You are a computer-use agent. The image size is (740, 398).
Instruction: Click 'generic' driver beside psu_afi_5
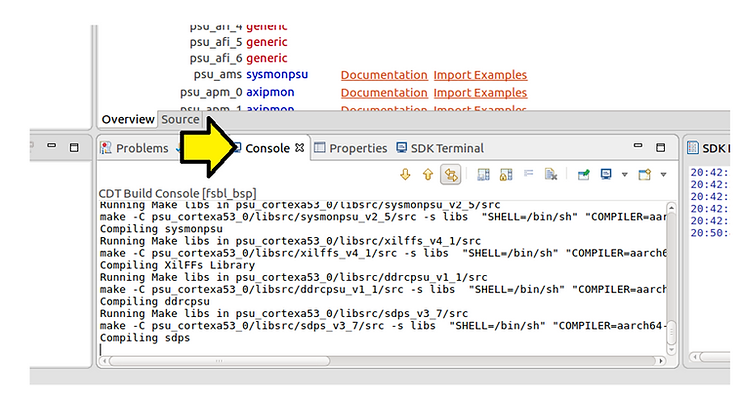pos(267,42)
